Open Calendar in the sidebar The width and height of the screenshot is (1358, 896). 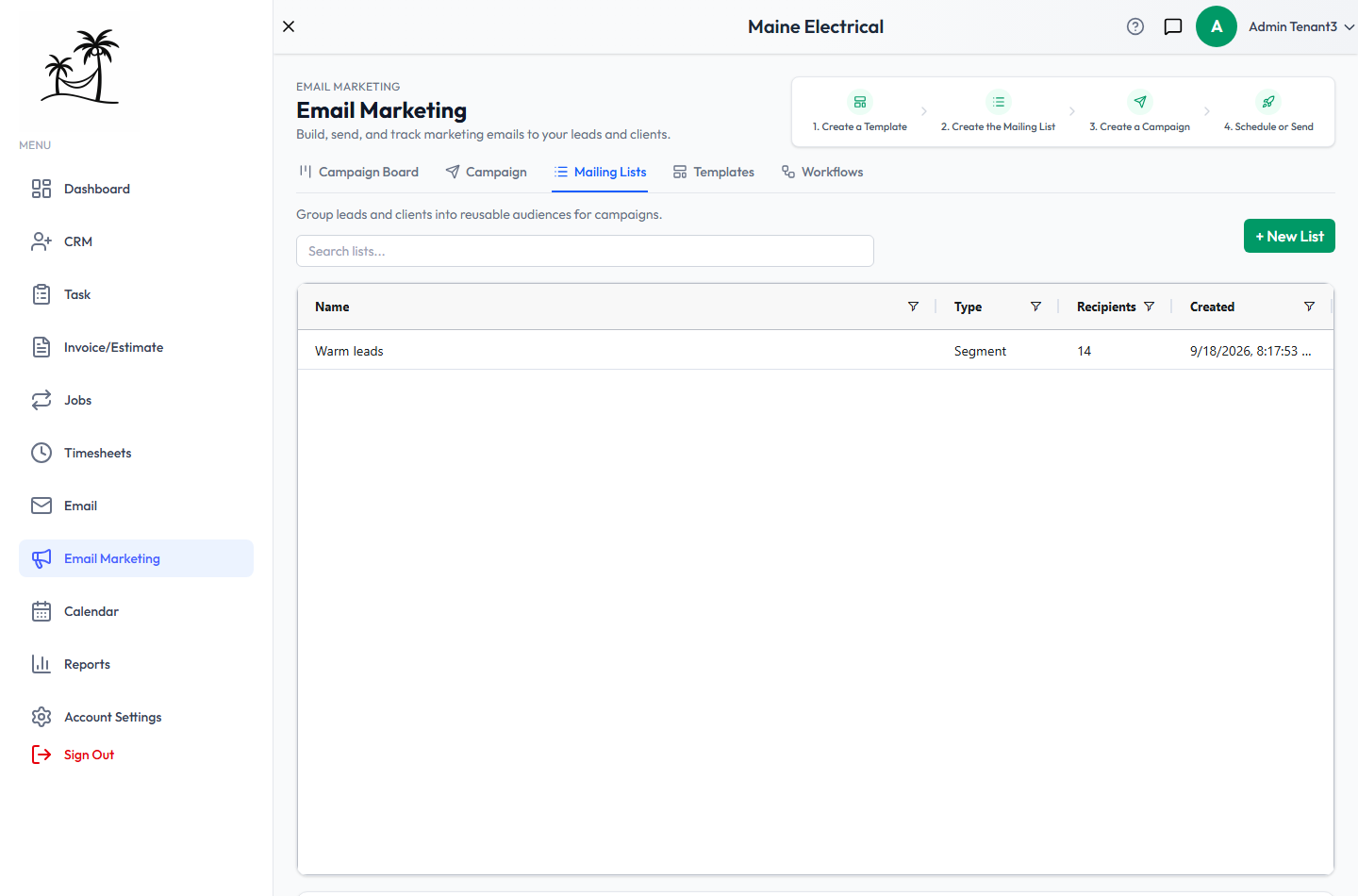point(136,611)
